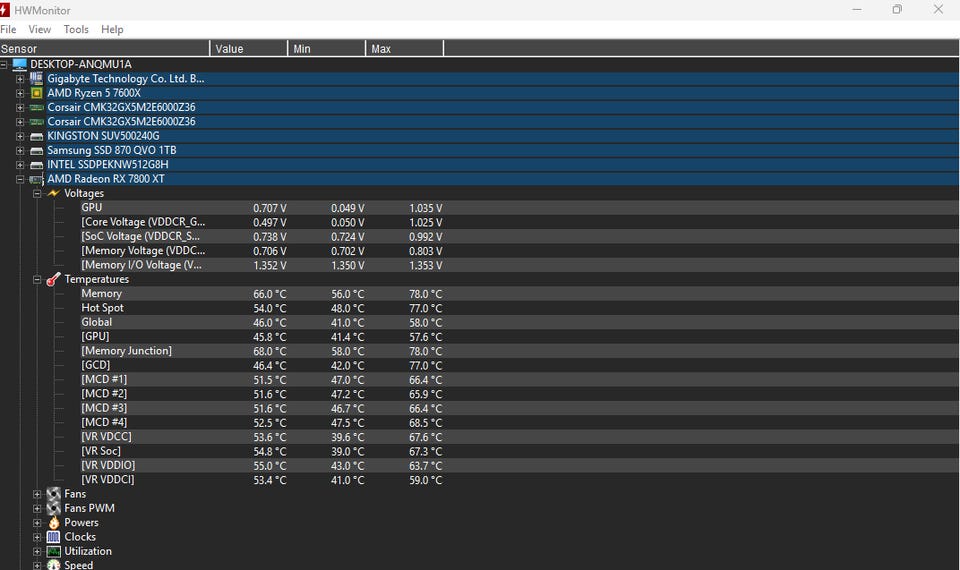Click the Min column header

tap(326, 48)
